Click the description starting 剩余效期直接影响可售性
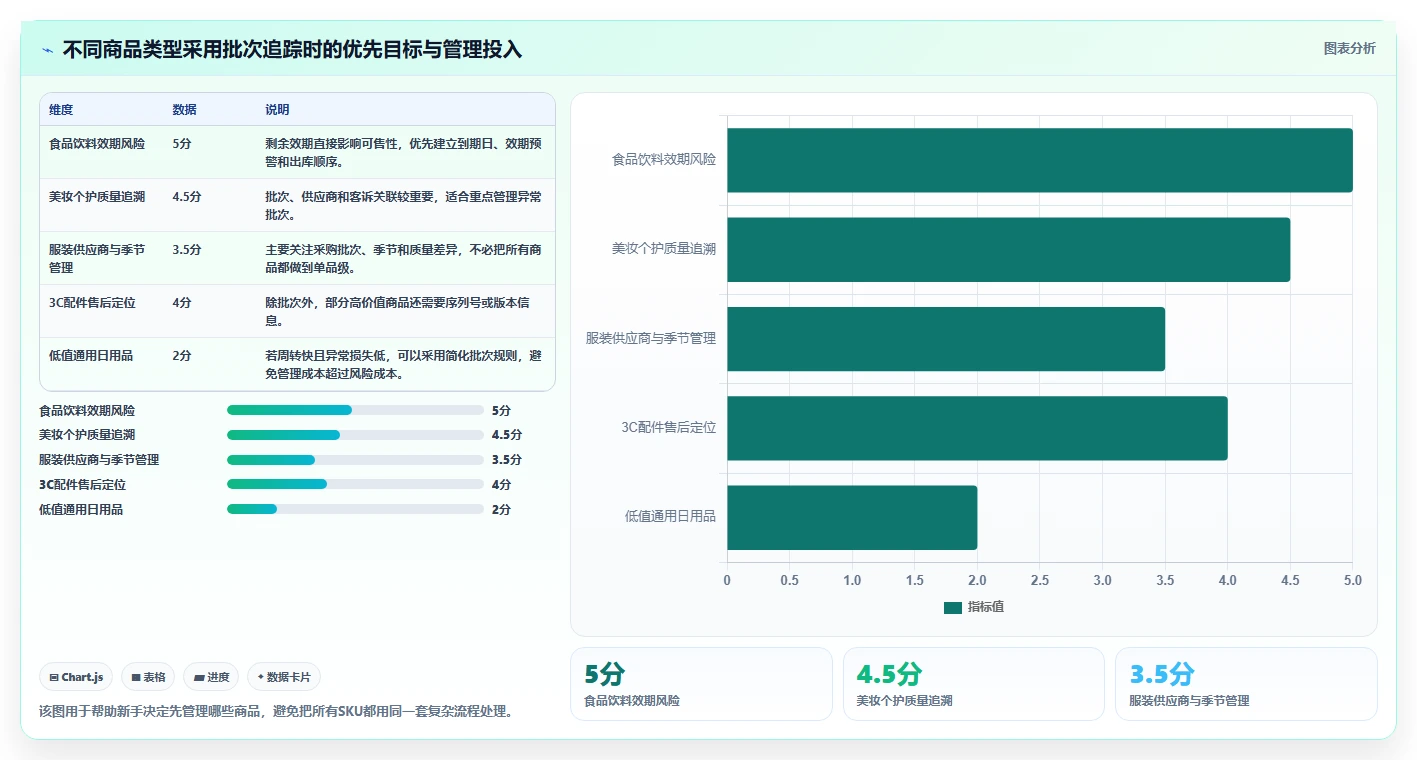 (x=404, y=152)
